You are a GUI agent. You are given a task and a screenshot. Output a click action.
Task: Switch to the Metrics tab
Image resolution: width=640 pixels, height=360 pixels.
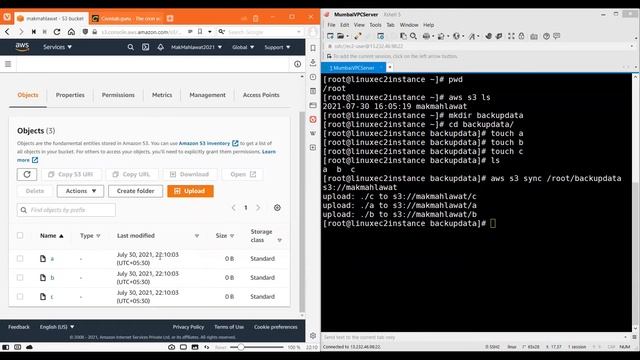click(x=162, y=95)
